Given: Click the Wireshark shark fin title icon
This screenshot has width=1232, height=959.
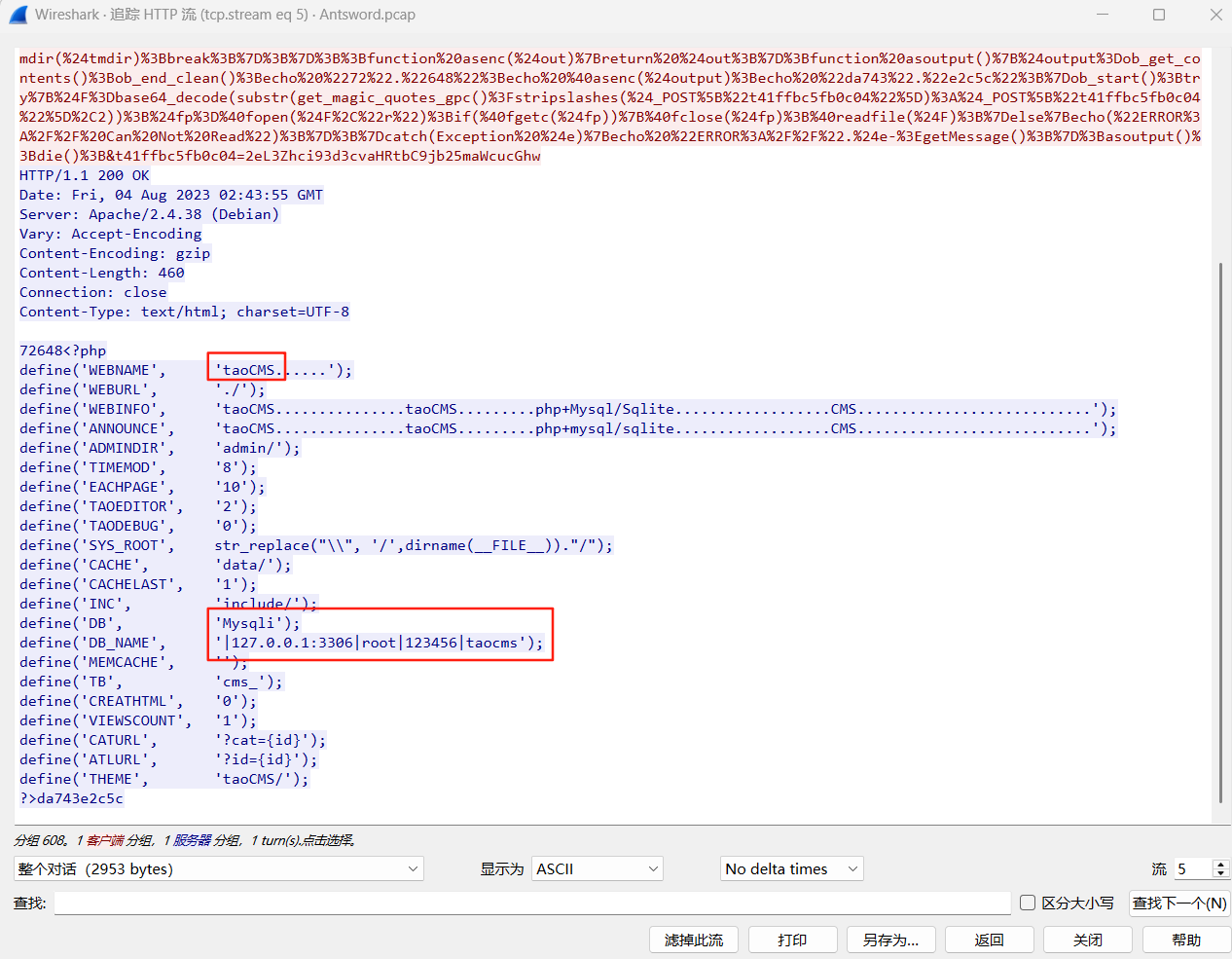Looking at the screenshot, I should pos(17,15).
